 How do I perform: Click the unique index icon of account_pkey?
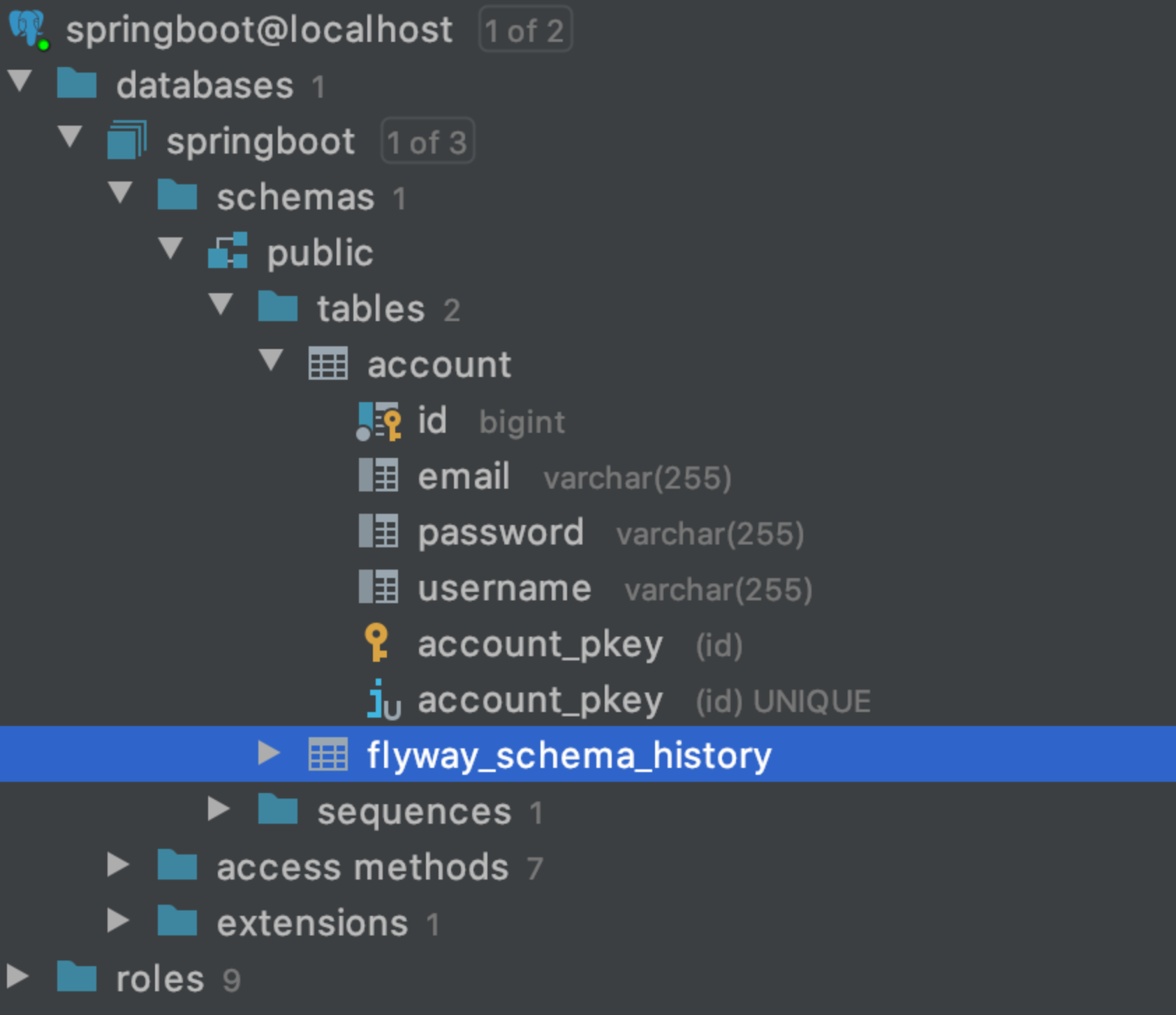[383, 699]
